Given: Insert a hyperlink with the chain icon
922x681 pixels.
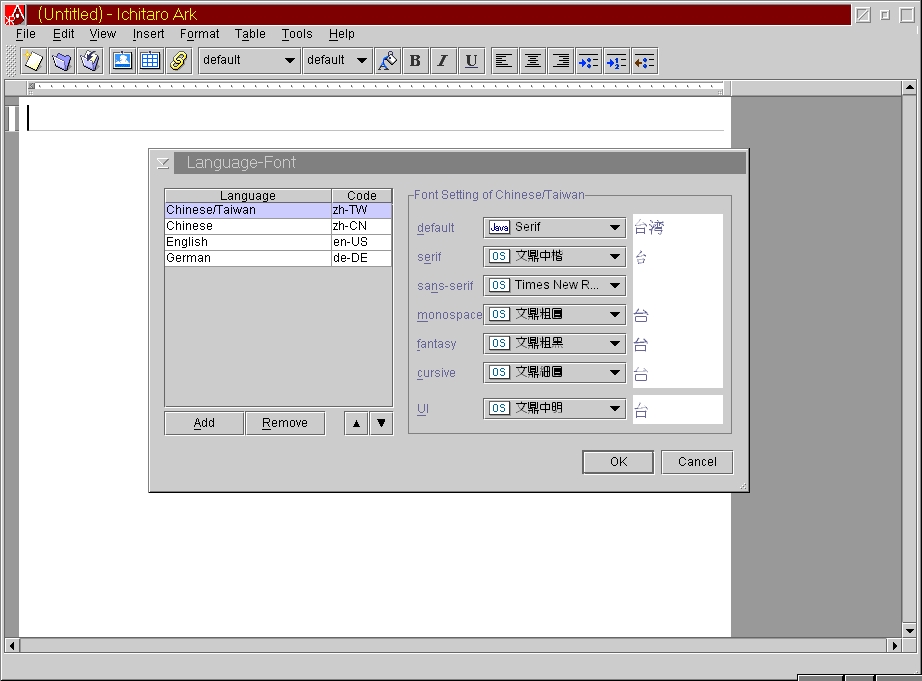Looking at the screenshot, I should click(x=179, y=61).
